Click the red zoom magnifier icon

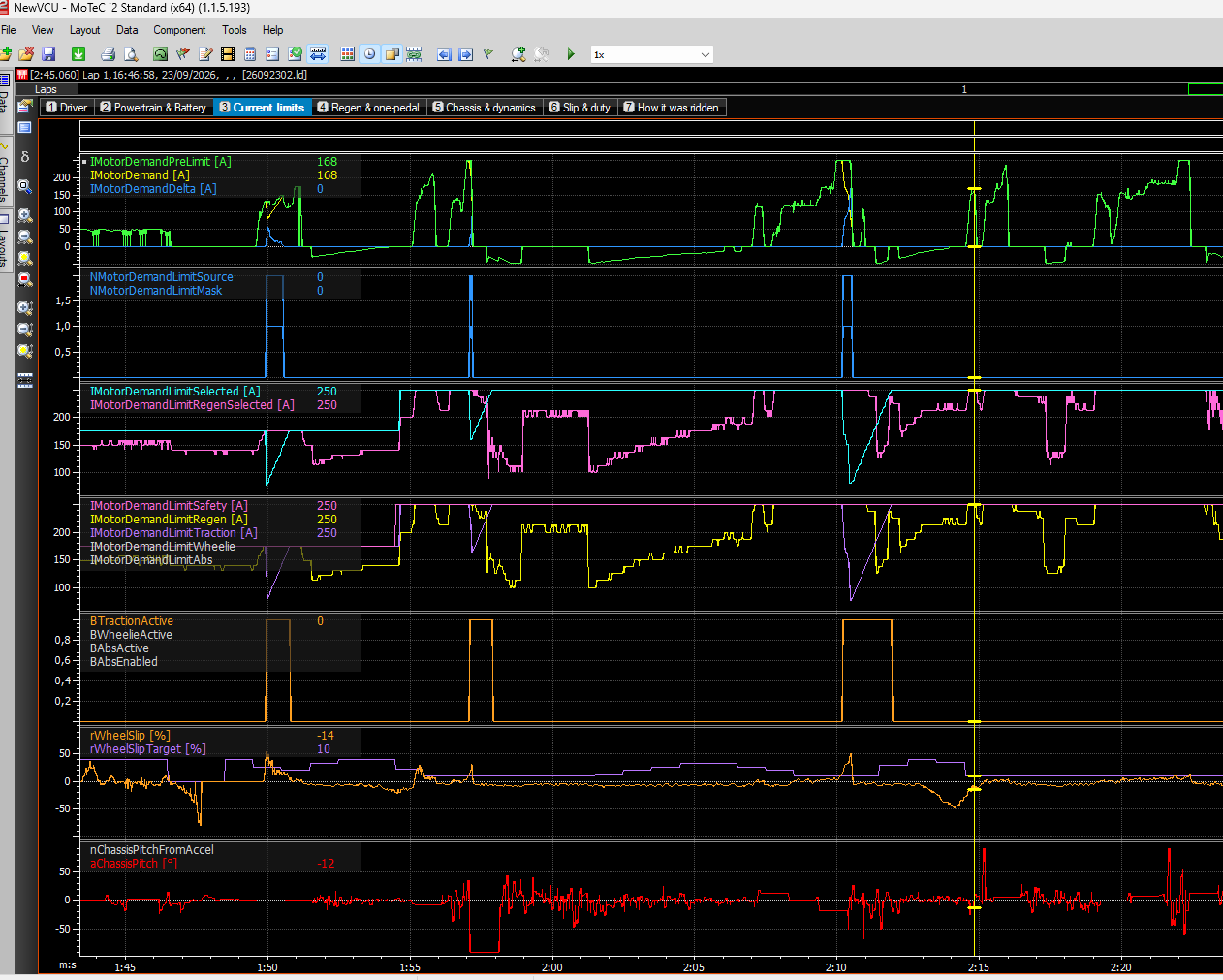pyautogui.click(x=25, y=279)
